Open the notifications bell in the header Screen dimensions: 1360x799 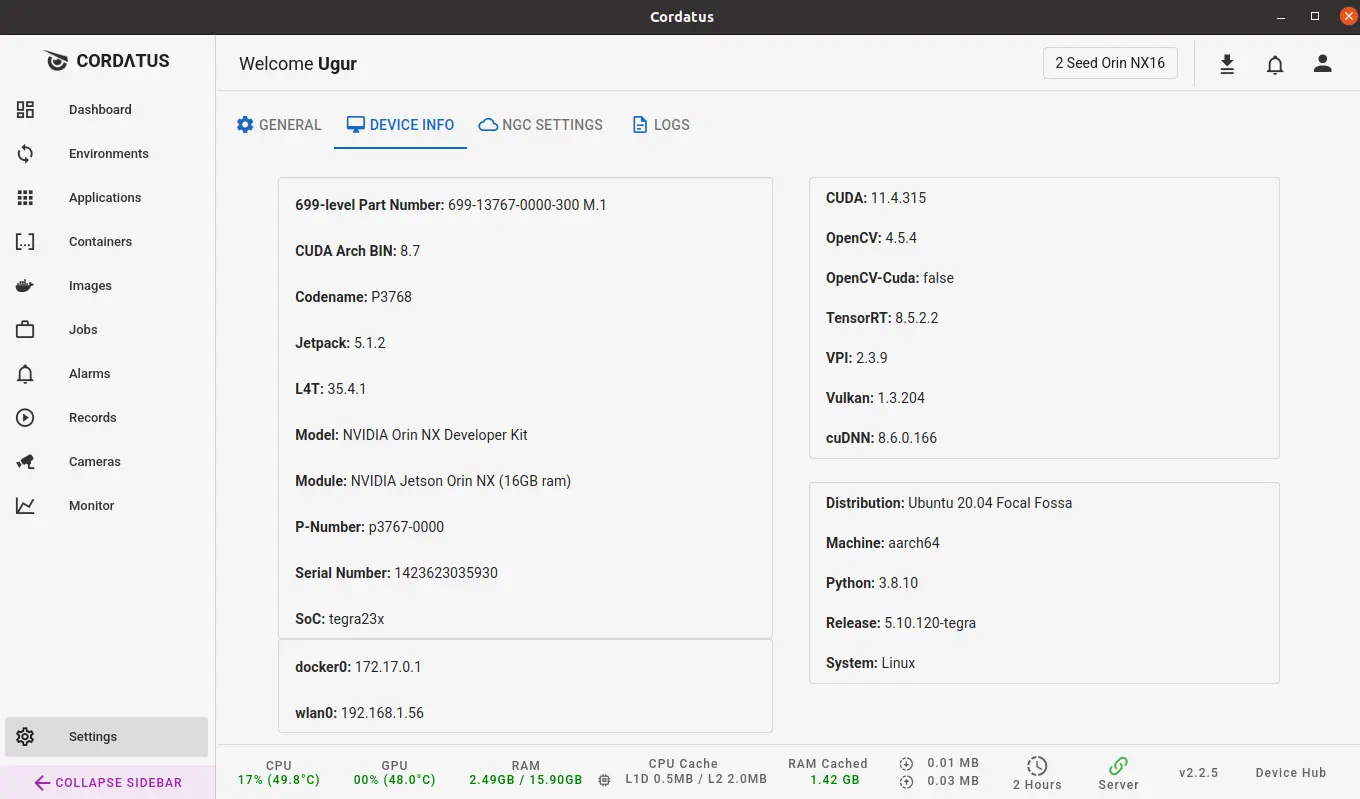(x=1275, y=64)
